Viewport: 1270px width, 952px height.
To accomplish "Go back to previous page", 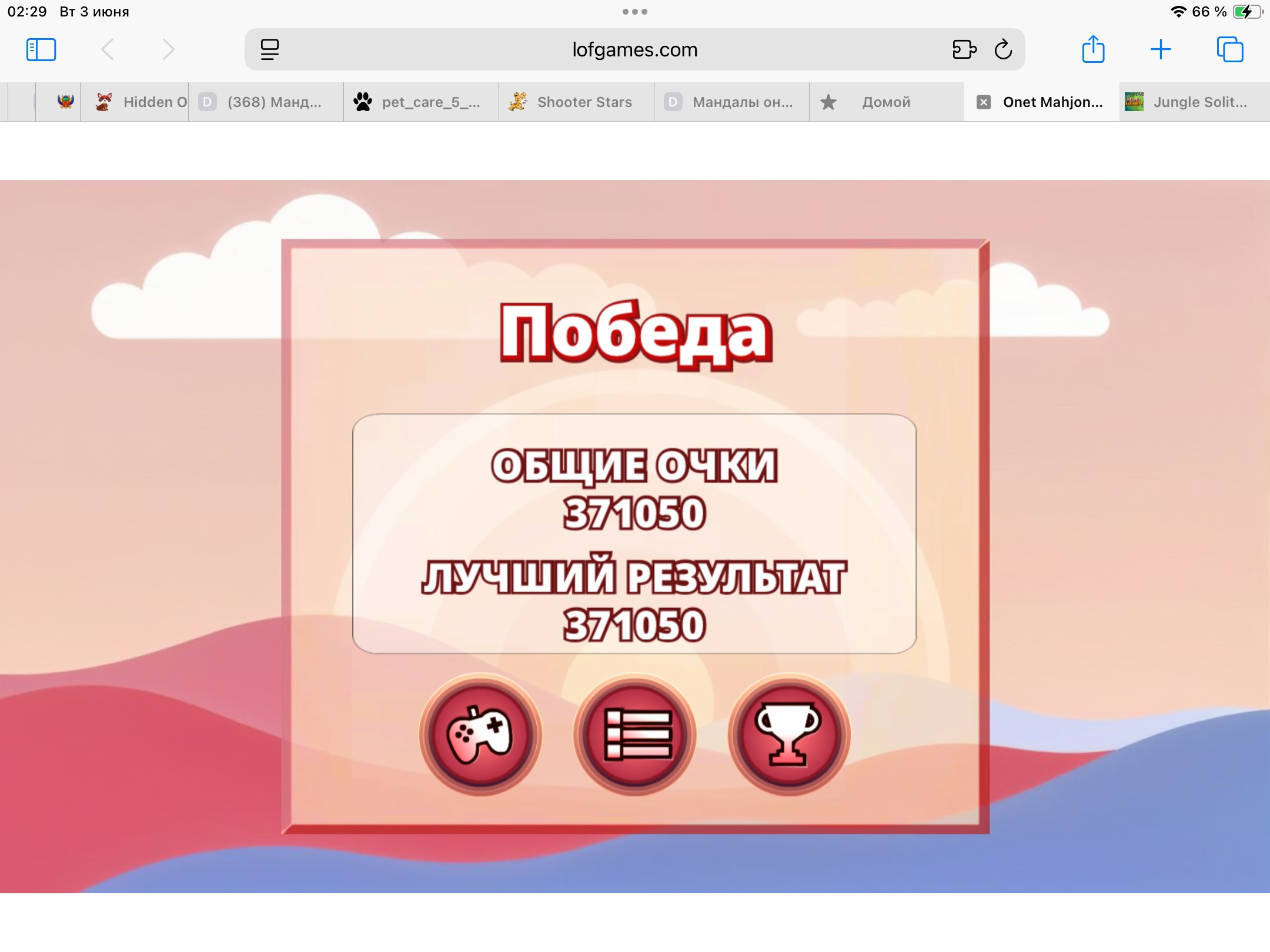I will (107, 49).
